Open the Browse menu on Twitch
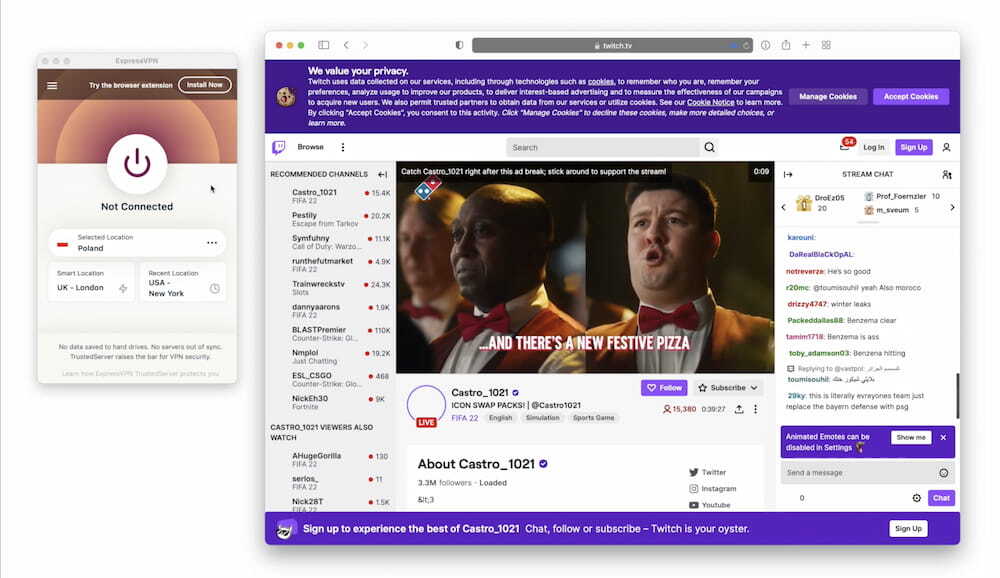Image resolution: width=1000 pixels, height=578 pixels. tap(310, 146)
